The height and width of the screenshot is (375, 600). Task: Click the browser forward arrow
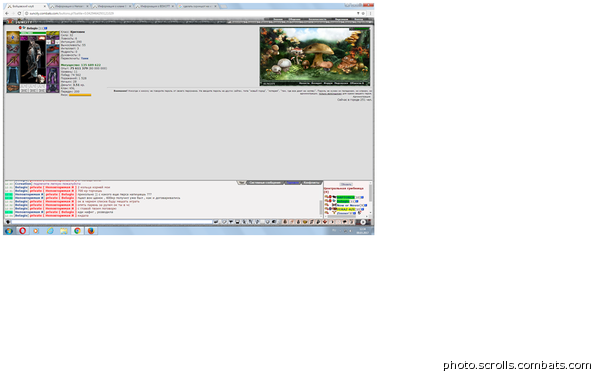13,13
